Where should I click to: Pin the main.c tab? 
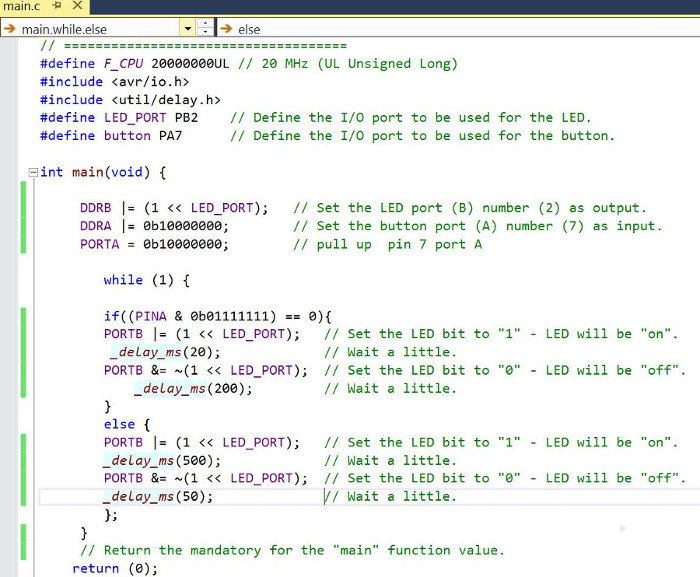(x=57, y=5)
